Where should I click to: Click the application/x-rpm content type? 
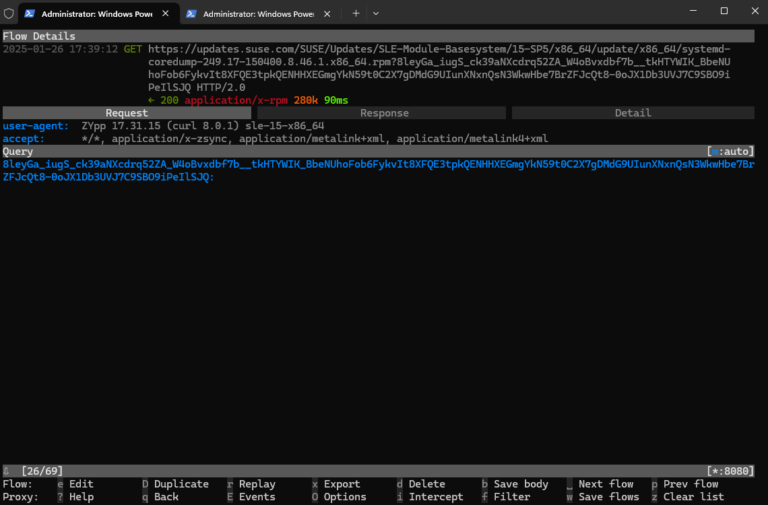click(236, 100)
